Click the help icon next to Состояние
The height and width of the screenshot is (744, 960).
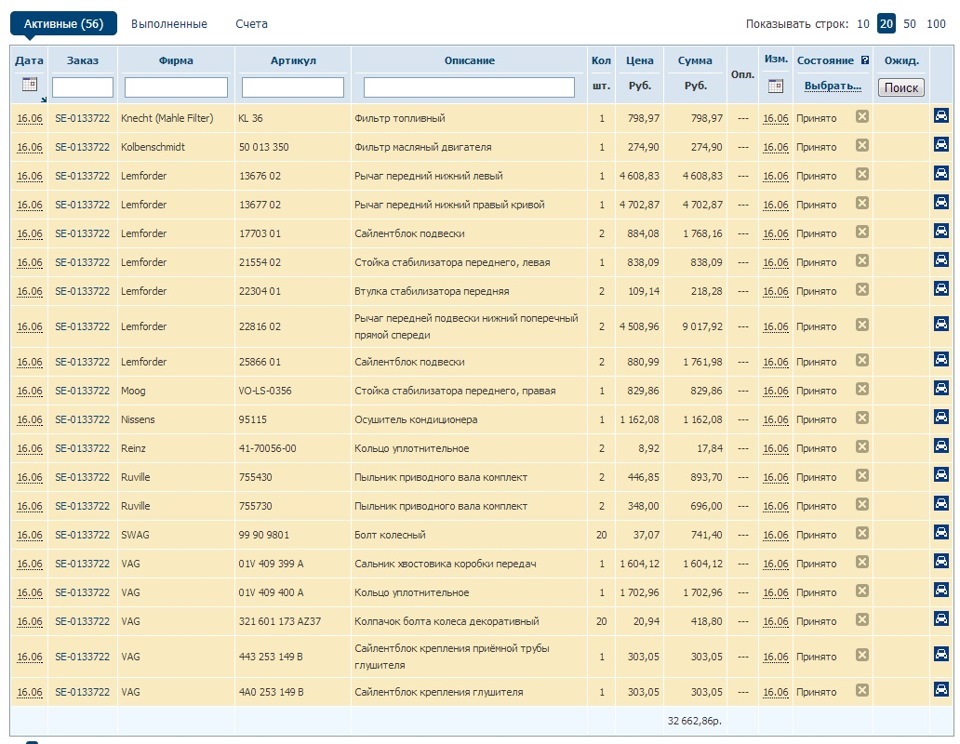(865, 61)
